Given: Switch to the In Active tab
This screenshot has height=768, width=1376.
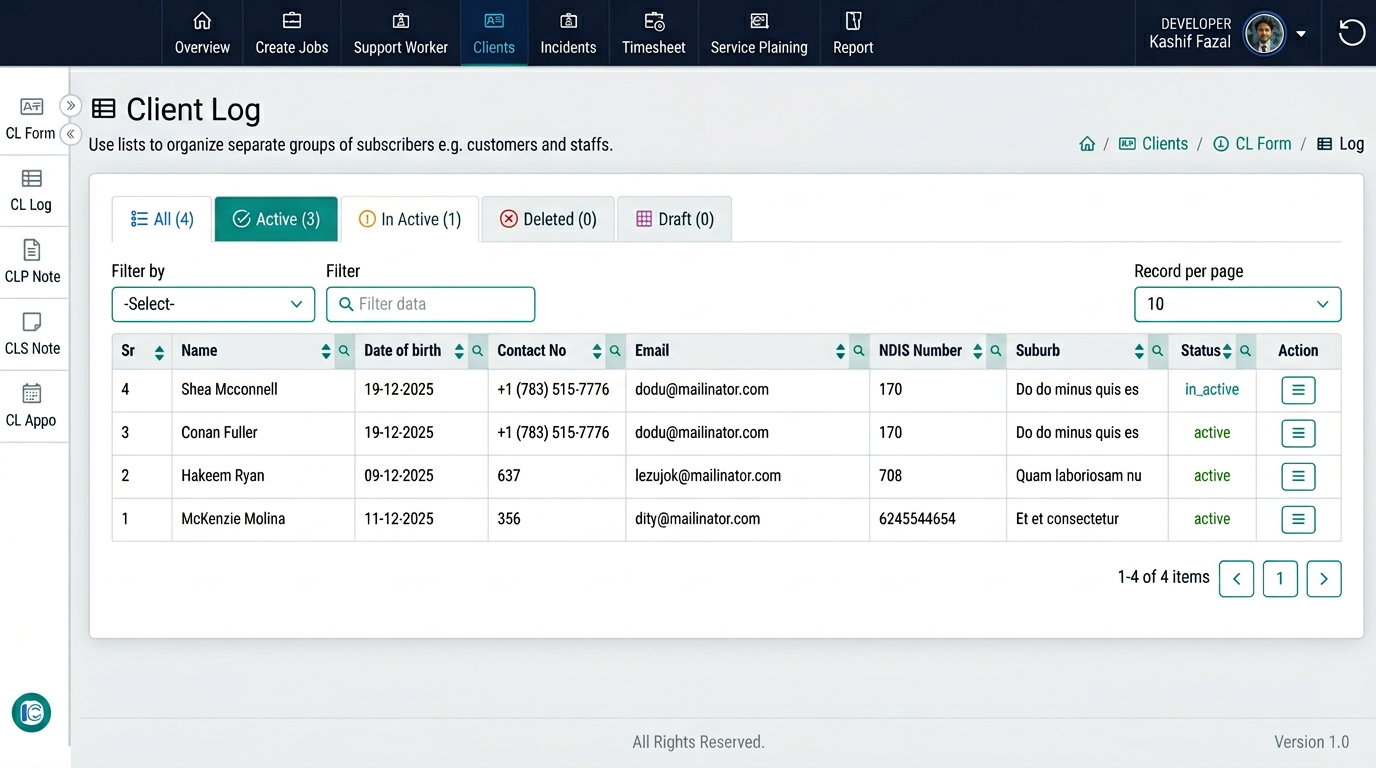Looking at the screenshot, I should click(410, 219).
